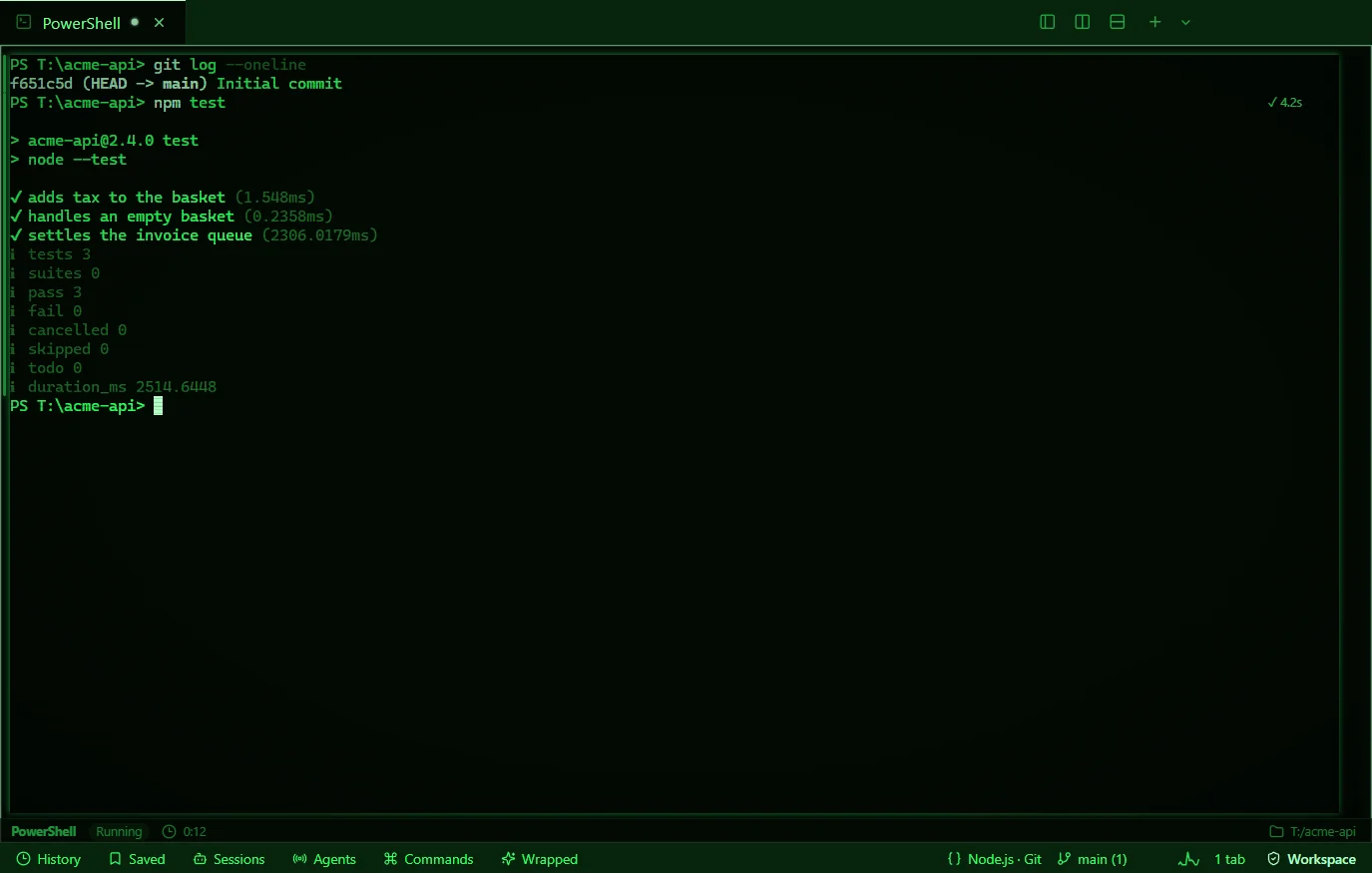Show the Sessions list
Image resolution: width=1372 pixels, height=873 pixels.
pos(229,859)
